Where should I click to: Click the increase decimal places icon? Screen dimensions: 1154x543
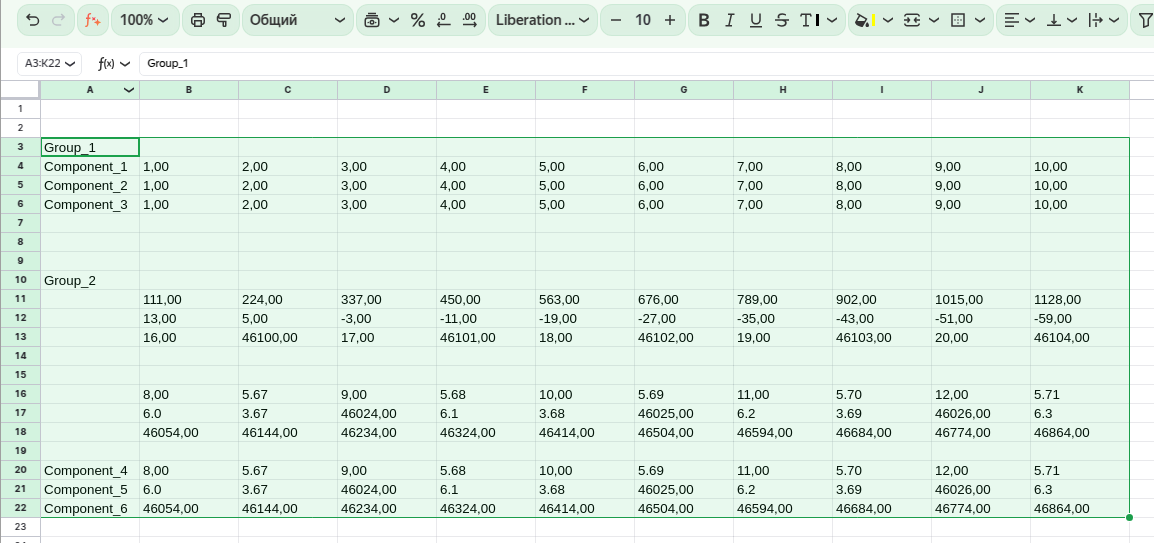(469, 20)
